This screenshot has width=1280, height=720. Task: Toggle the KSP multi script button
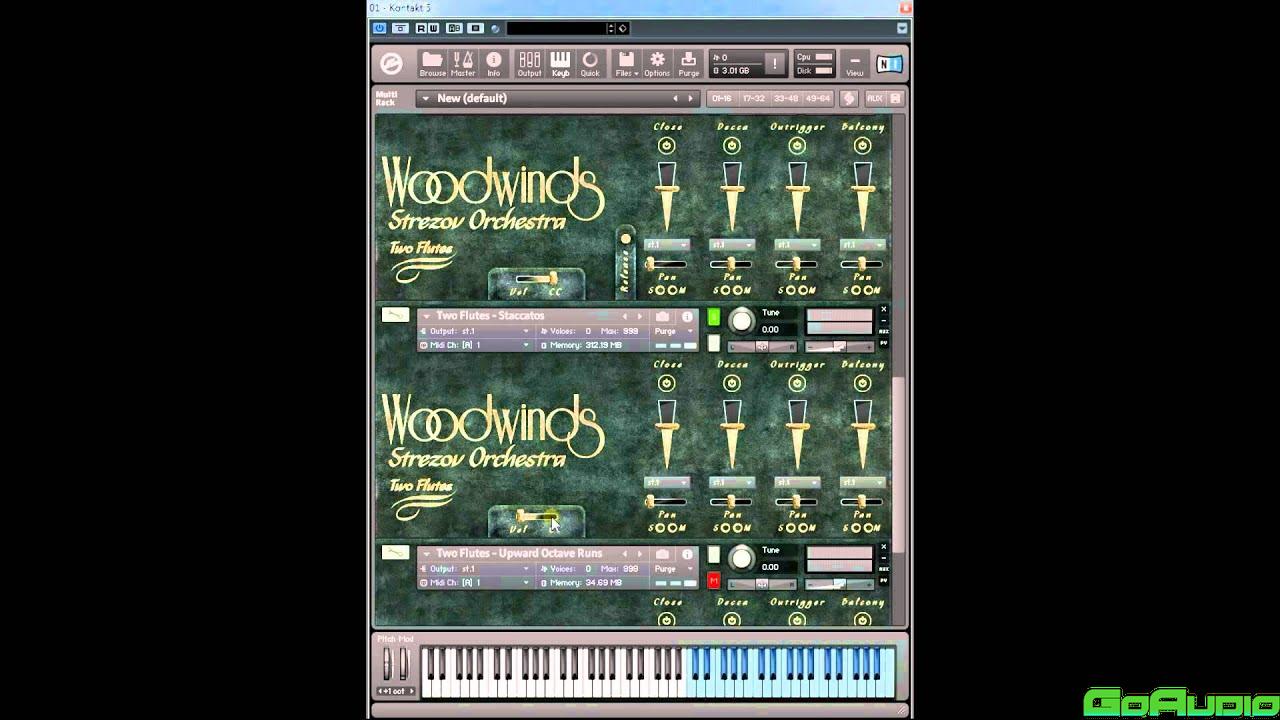[x=849, y=98]
